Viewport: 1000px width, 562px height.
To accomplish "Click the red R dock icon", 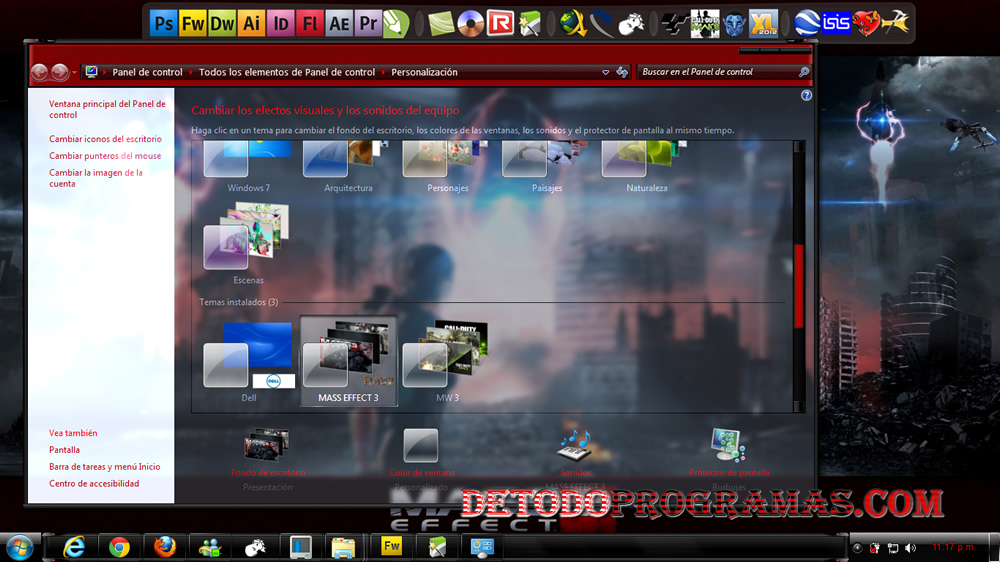I will tap(500, 24).
